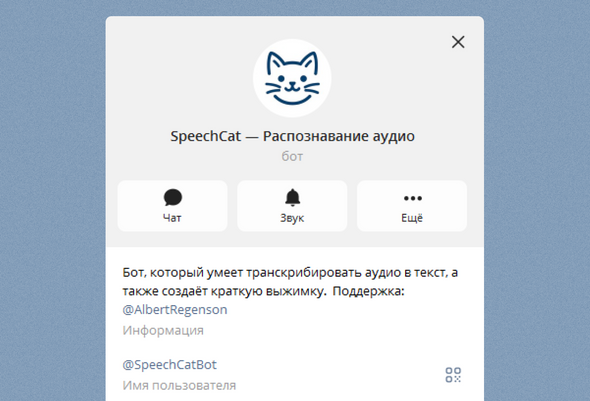Click the word Поддержка: in the description

point(368,291)
